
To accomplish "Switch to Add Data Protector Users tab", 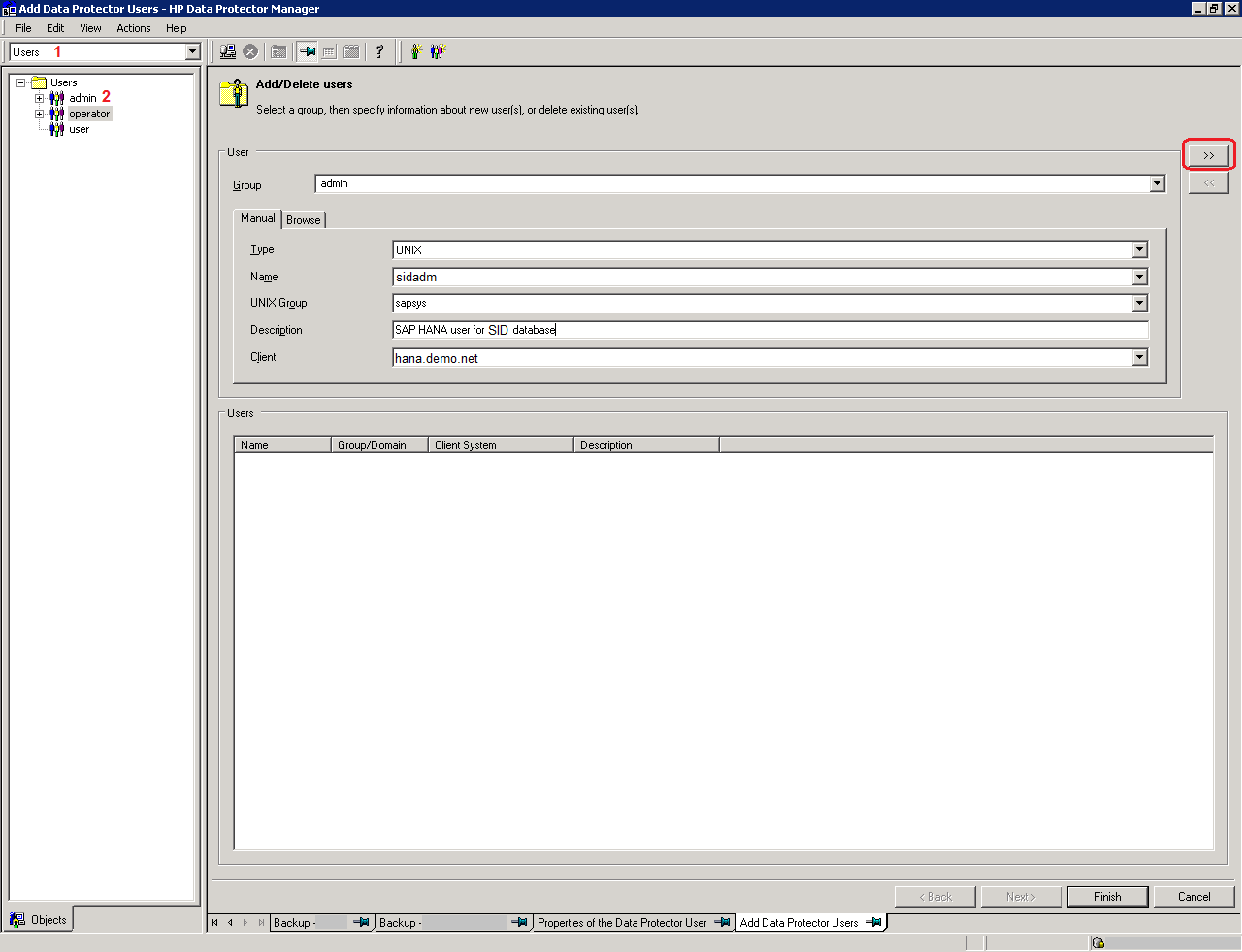I will 809,923.
